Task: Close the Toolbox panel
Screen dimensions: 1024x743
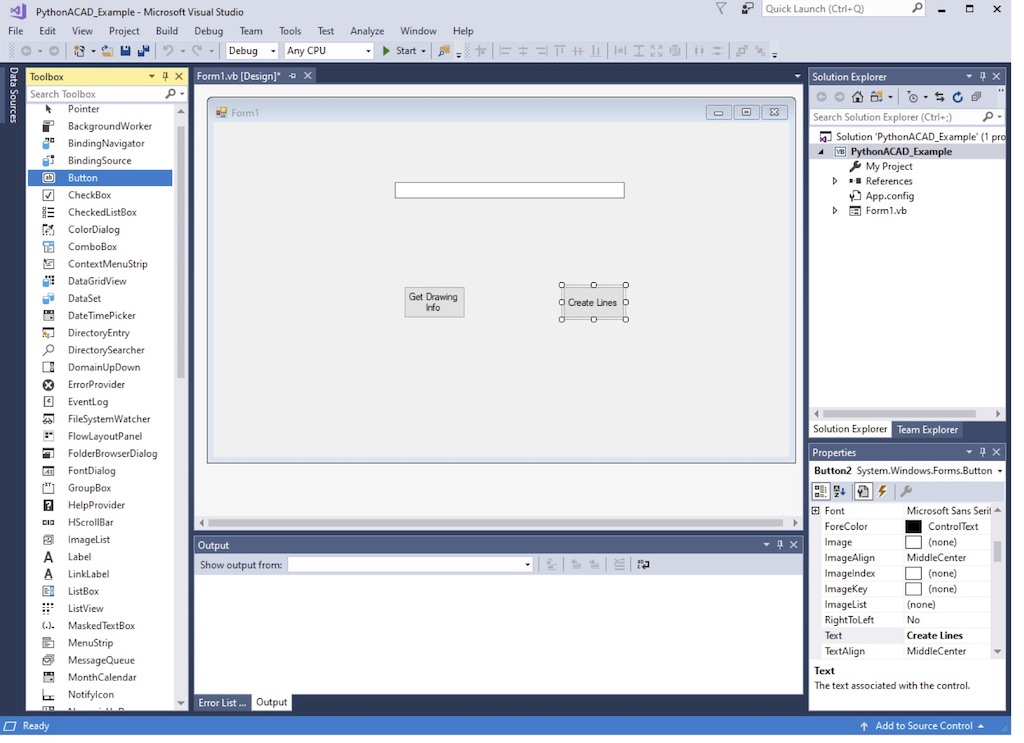Action: (x=179, y=76)
